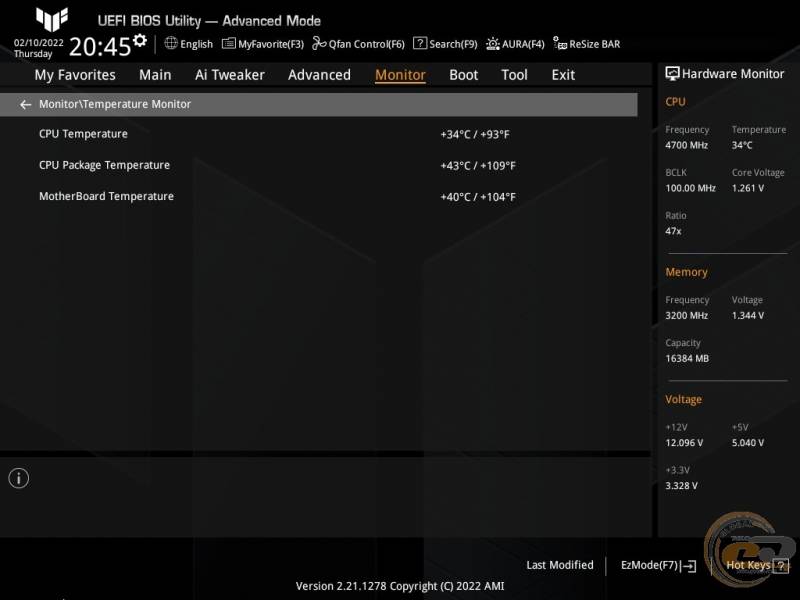Open the Boot tab
The image size is (800, 600).
pyautogui.click(x=463, y=75)
